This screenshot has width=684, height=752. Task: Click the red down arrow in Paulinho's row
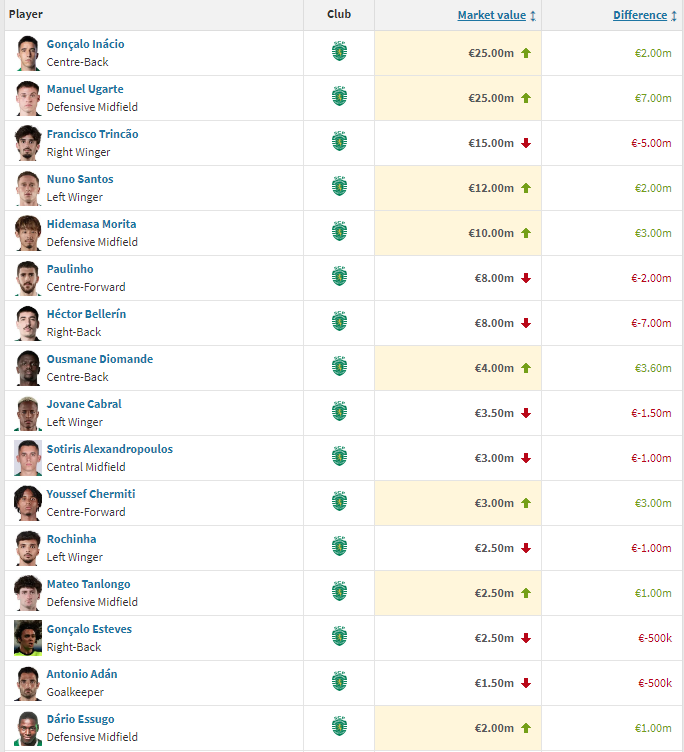(x=526, y=278)
